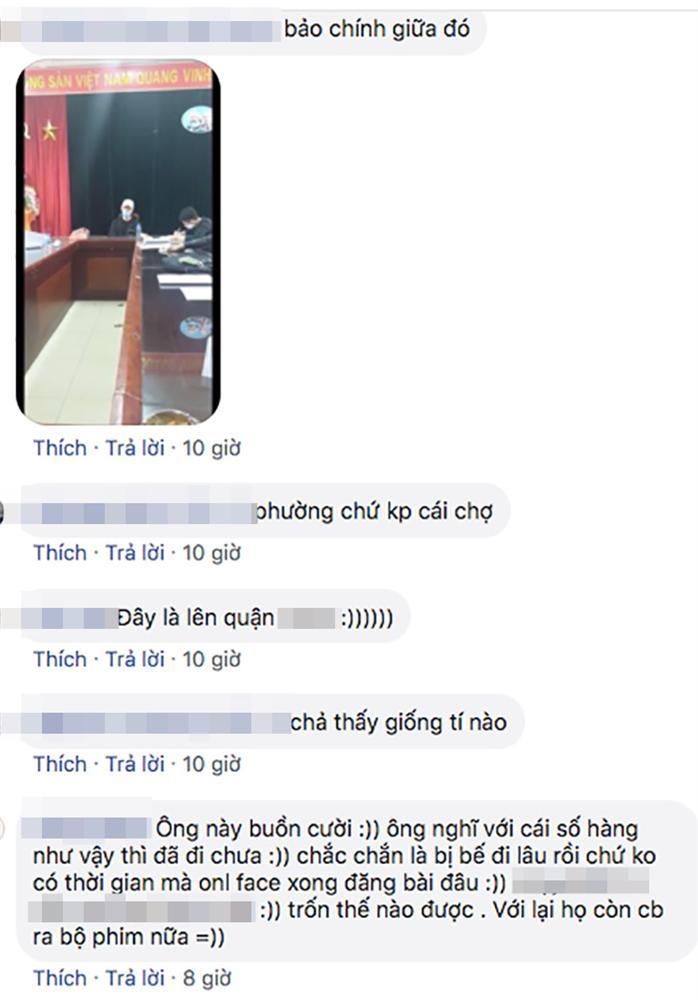Reply to comment 'chả thấy giống tí nào'
This screenshot has height=1000, width=698.
click(135, 763)
